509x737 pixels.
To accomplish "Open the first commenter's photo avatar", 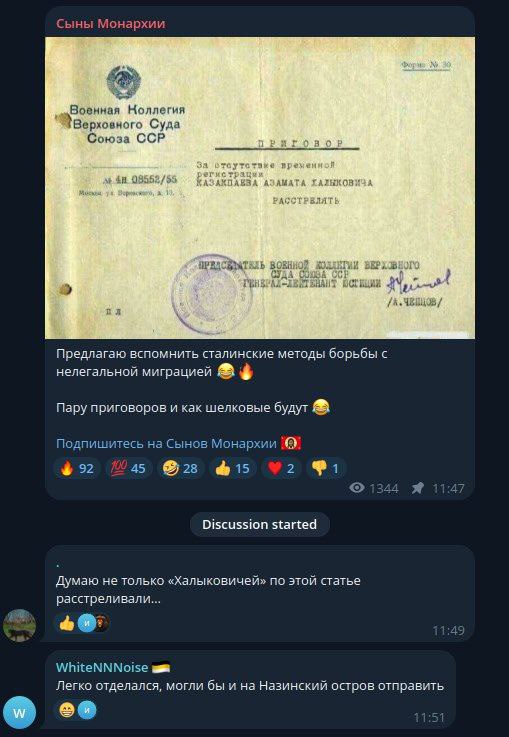I will point(20,625).
